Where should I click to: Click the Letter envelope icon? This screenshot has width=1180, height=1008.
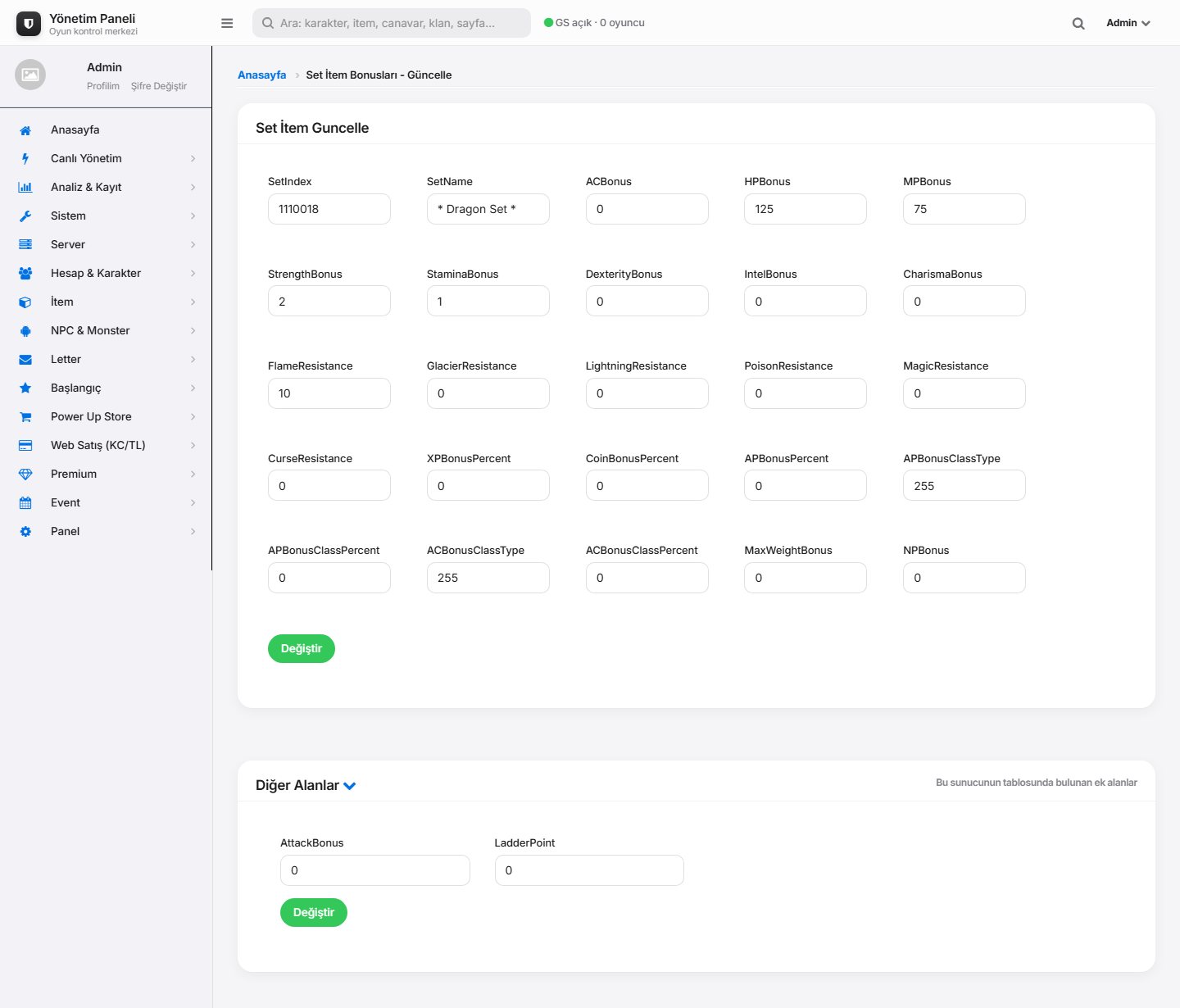tap(25, 360)
